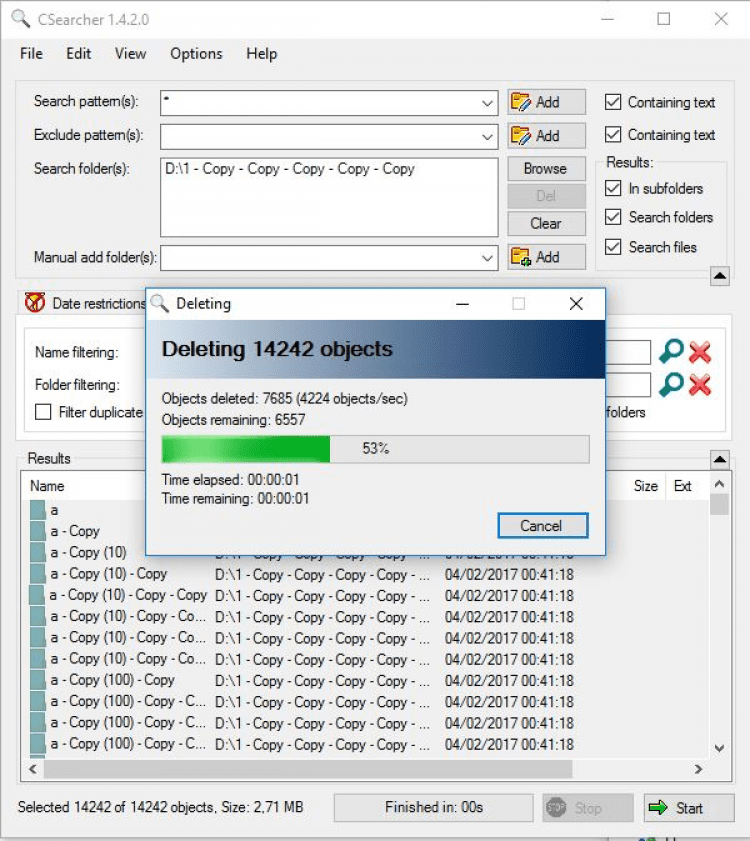Open the Options menu
The height and width of the screenshot is (841, 750).
[196, 54]
